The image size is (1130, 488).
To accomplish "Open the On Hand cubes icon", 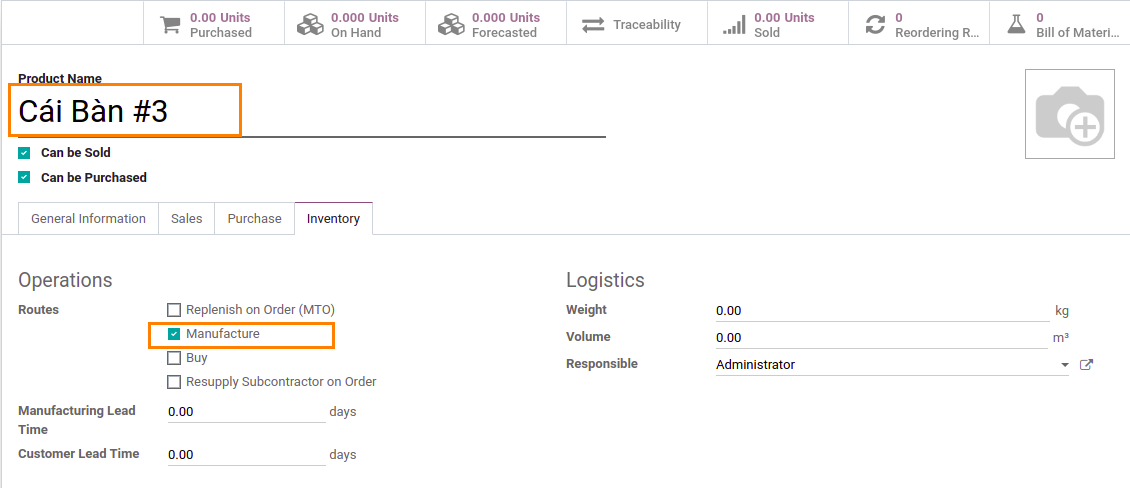I will pos(310,25).
